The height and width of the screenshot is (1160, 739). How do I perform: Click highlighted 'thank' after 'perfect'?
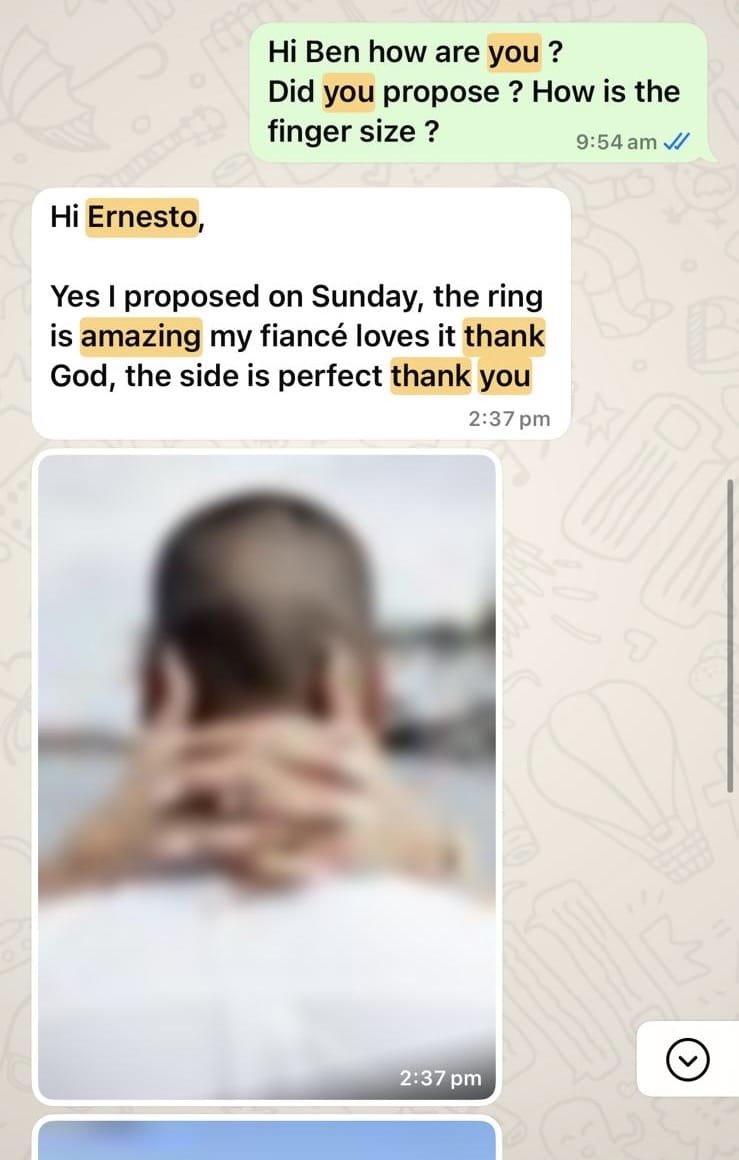[431, 376]
